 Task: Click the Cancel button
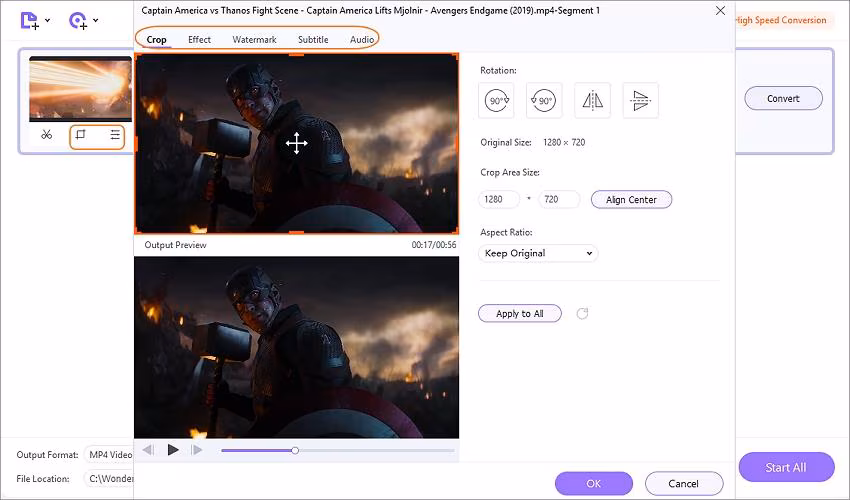(x=684, y=483)
